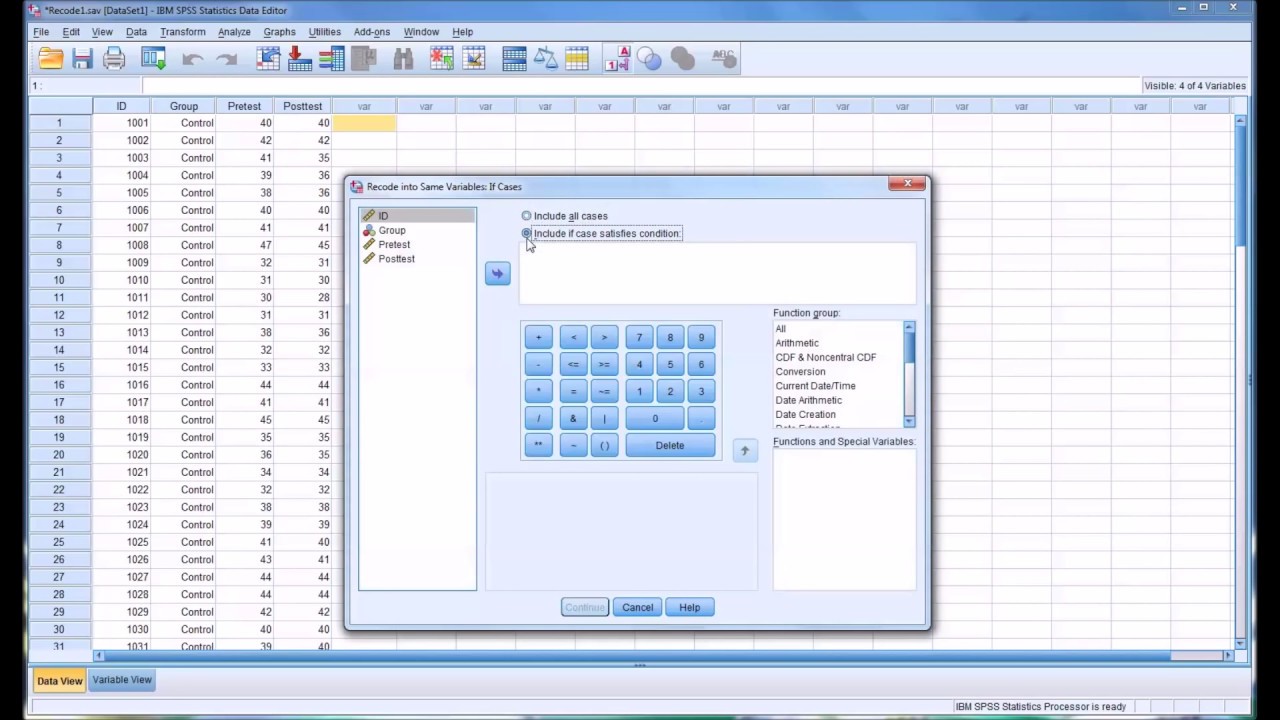Screen dimensions: 1280x720
Task: Click the ampersand AND keypad button
Action: coord(573,418)
